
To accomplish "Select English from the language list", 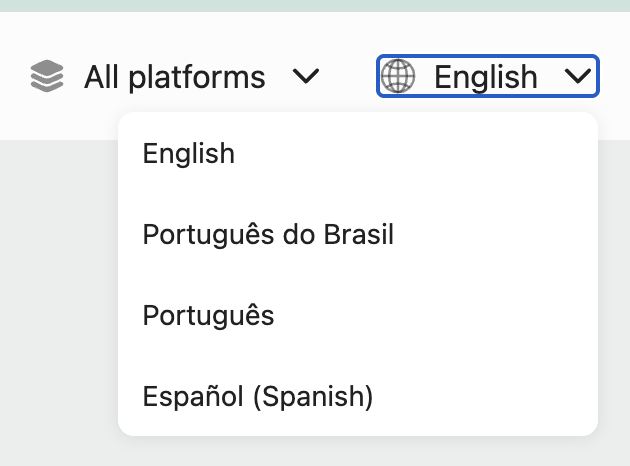I will pos(358,153).
